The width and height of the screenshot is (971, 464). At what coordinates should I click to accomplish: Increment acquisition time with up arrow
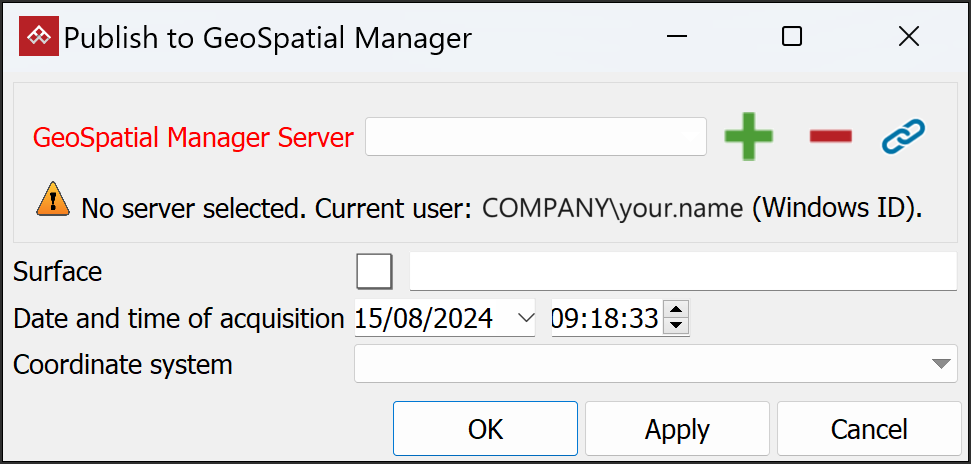click(677, 312)
